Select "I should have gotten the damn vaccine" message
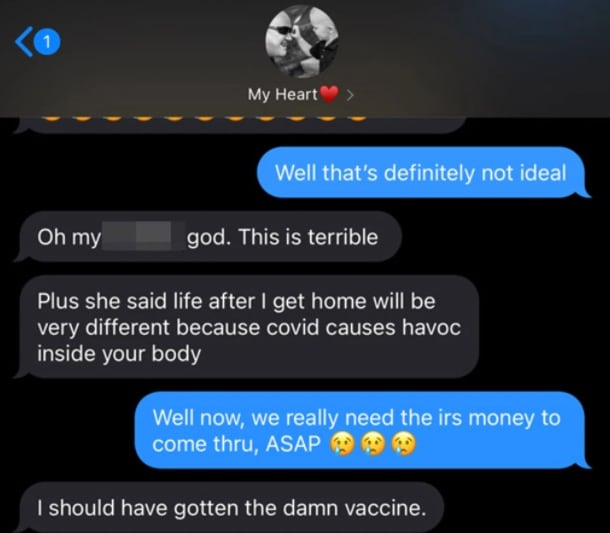Image resolution: width=610 pixels, height=533 pixels. pos(230,508)
